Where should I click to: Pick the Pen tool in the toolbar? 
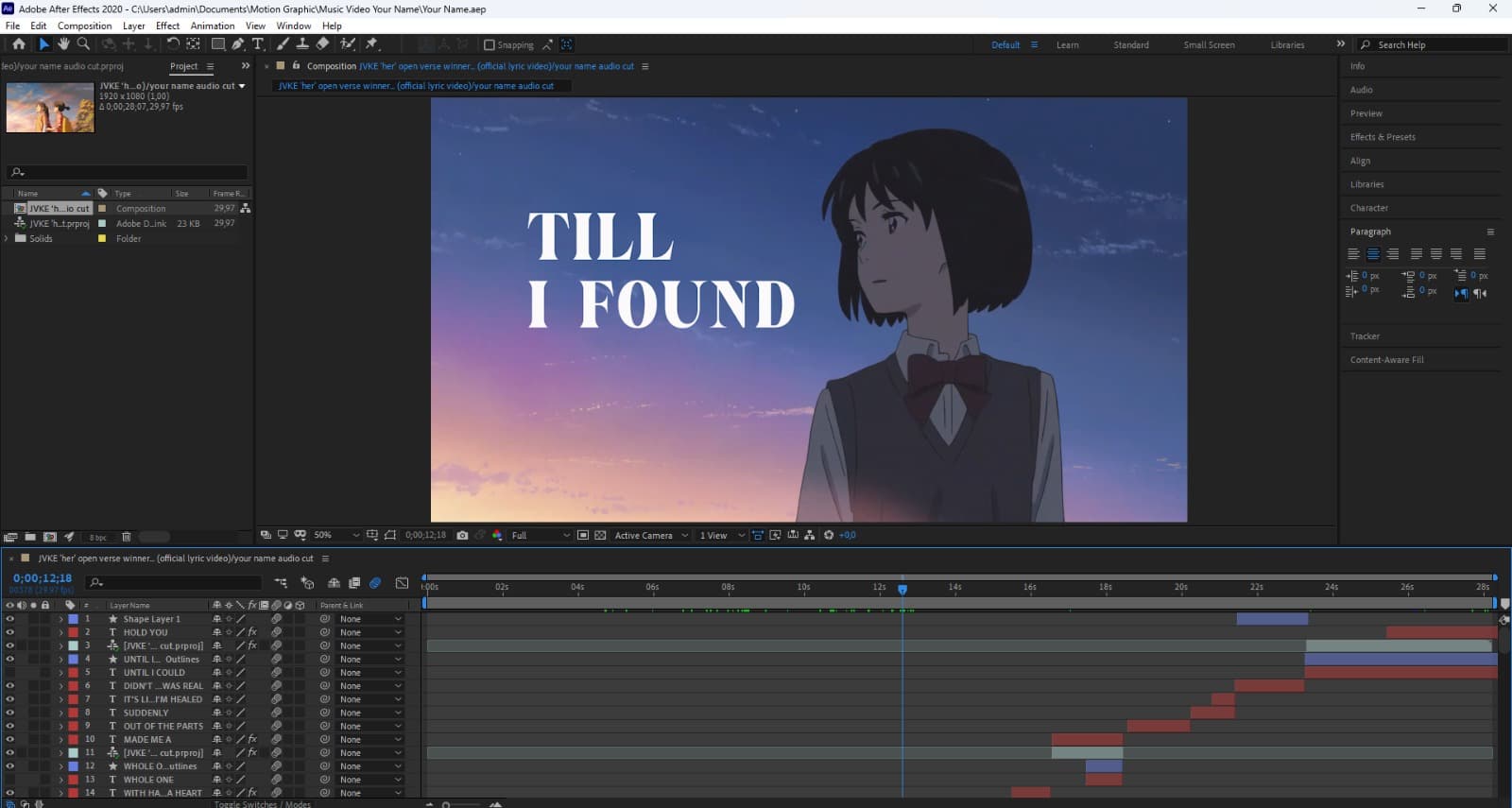coord(238,44)
